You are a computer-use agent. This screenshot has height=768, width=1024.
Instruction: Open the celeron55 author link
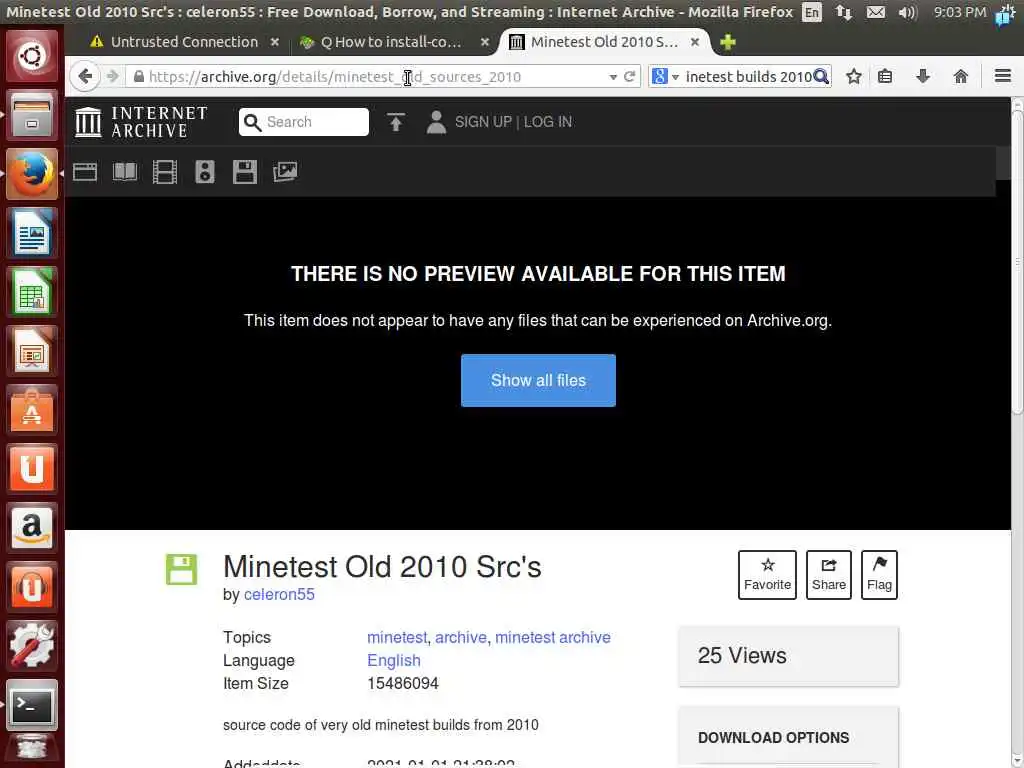pyautogui.click(x=279, y=594)
